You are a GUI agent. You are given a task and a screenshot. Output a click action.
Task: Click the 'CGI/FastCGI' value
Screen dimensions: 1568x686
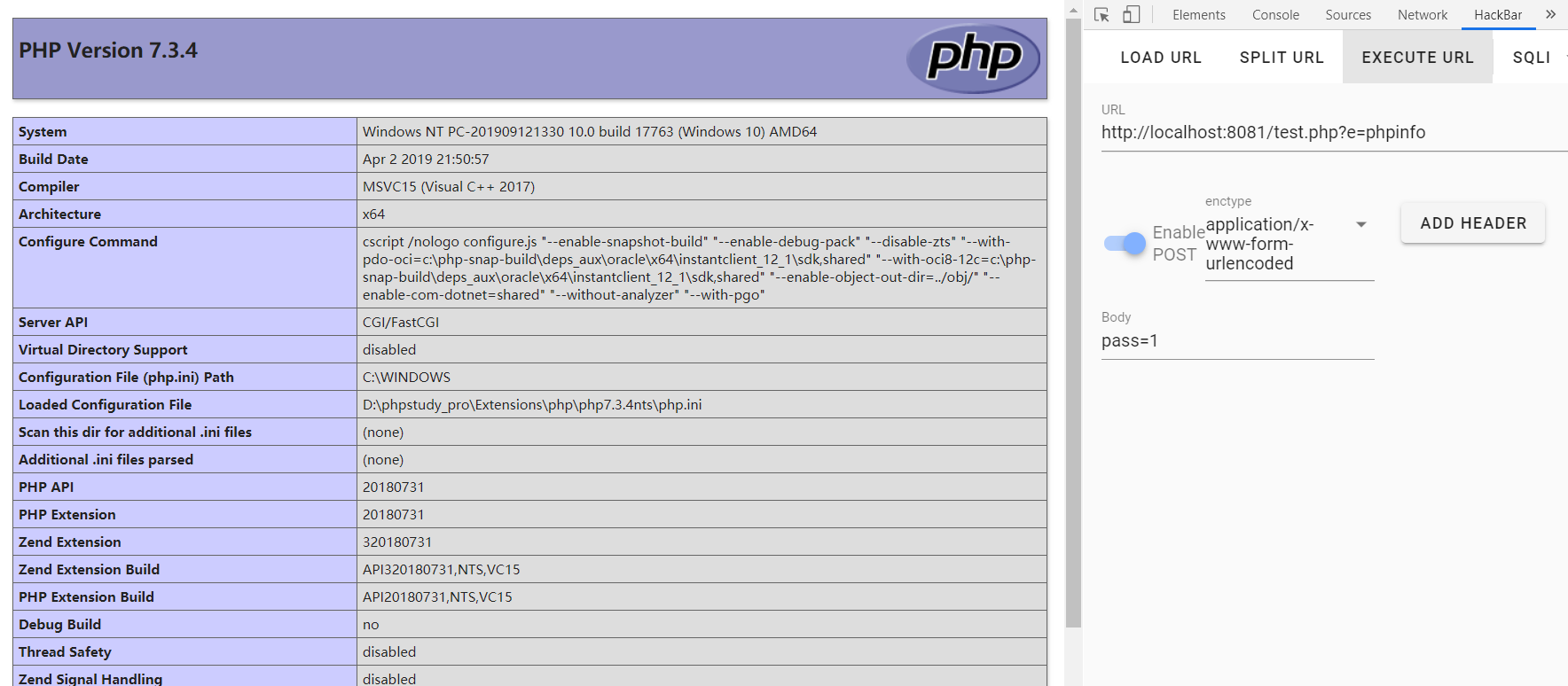tap(401, 323)
